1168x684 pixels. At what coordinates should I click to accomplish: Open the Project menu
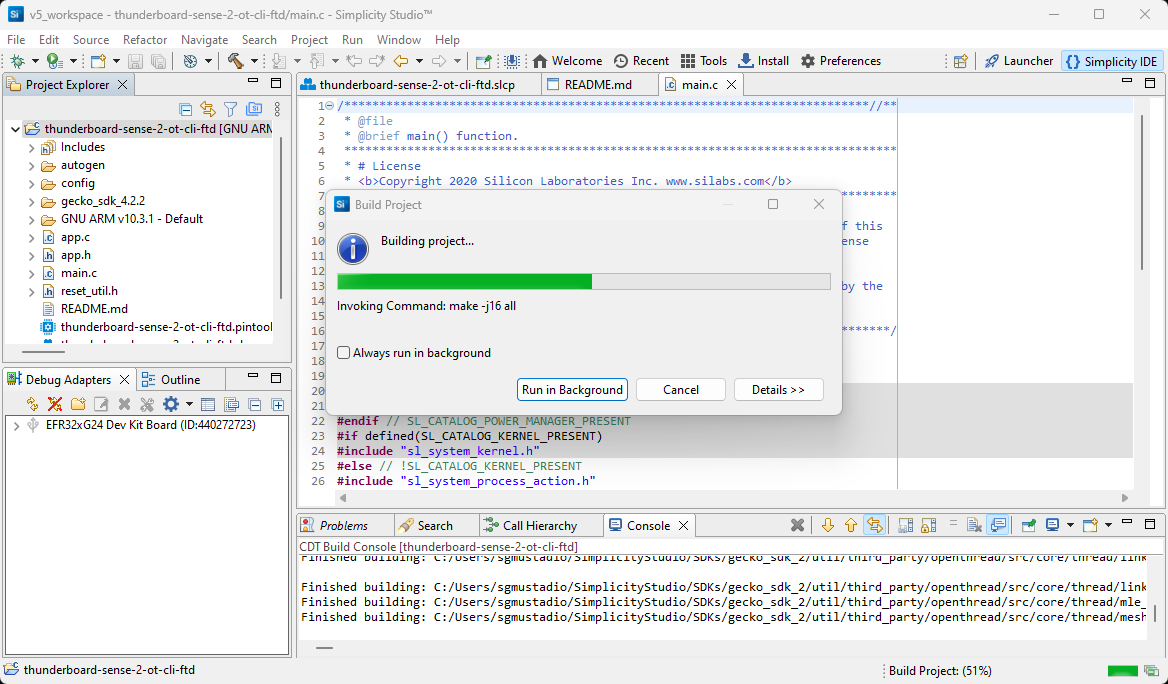pyautogui.click(x=309, y=40)
